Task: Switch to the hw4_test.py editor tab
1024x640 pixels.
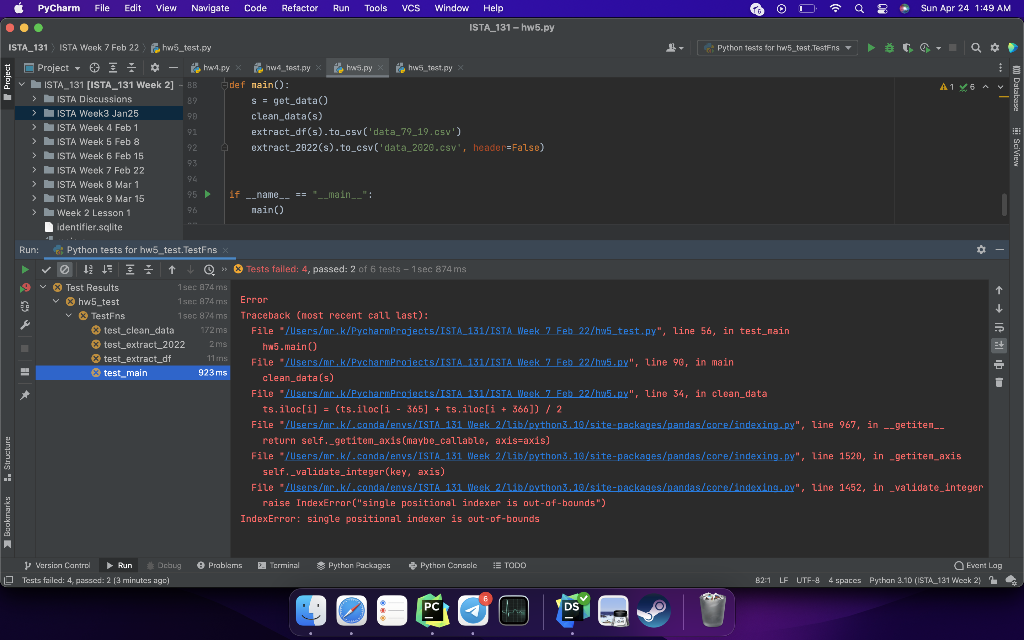Action: click(288, 68)
